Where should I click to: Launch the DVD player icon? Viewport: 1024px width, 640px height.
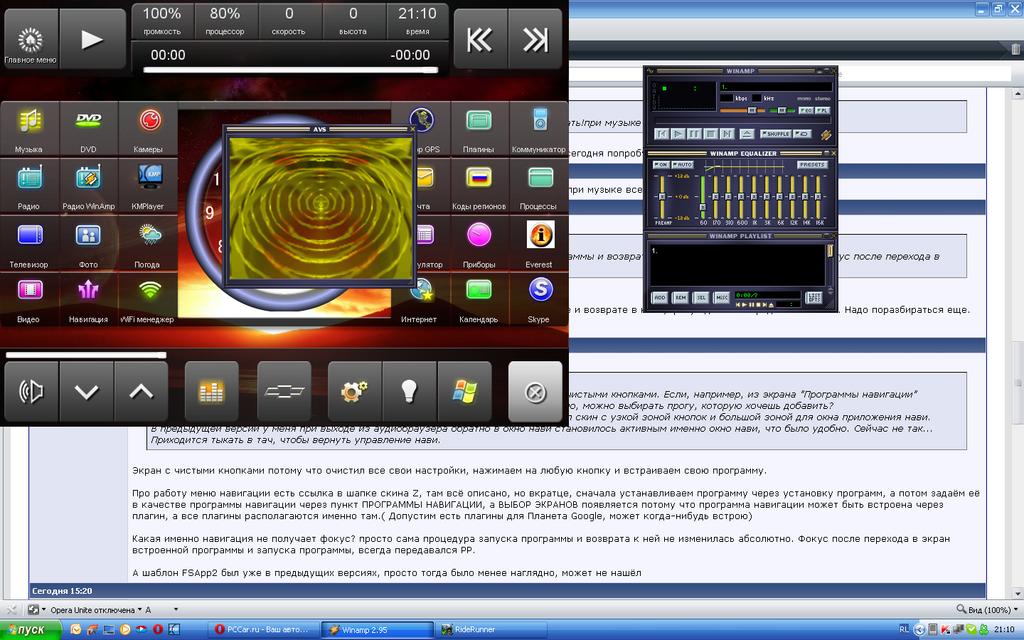pos(88,128)
